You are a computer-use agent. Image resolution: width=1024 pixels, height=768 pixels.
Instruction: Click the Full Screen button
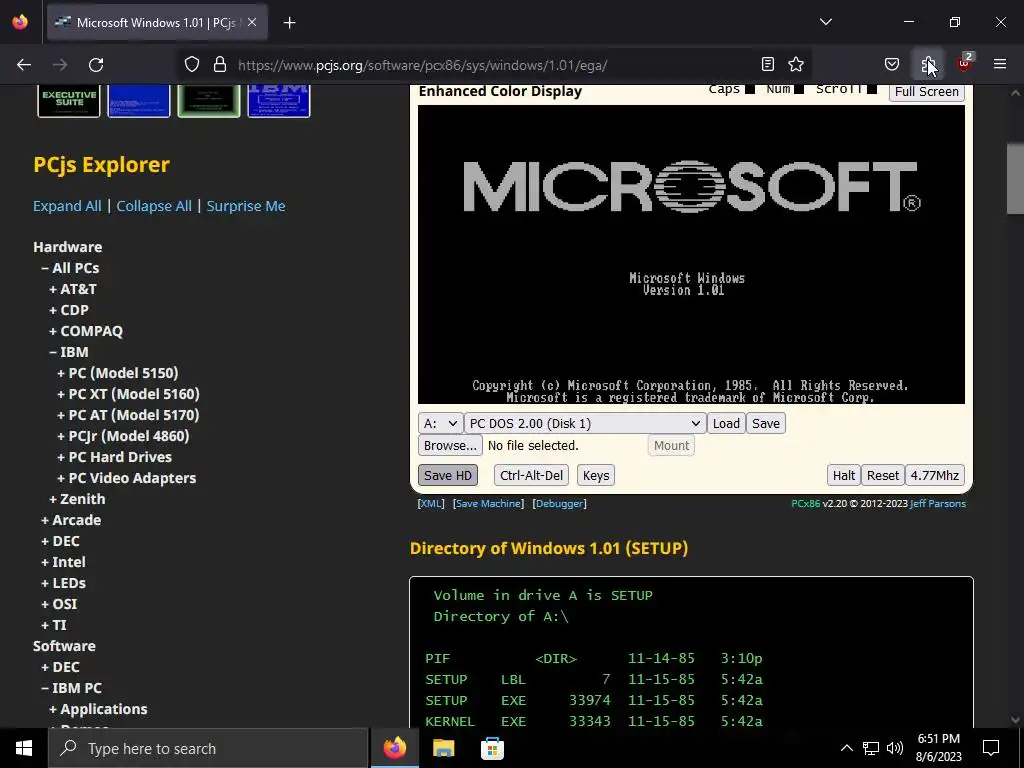click(927, 92)
